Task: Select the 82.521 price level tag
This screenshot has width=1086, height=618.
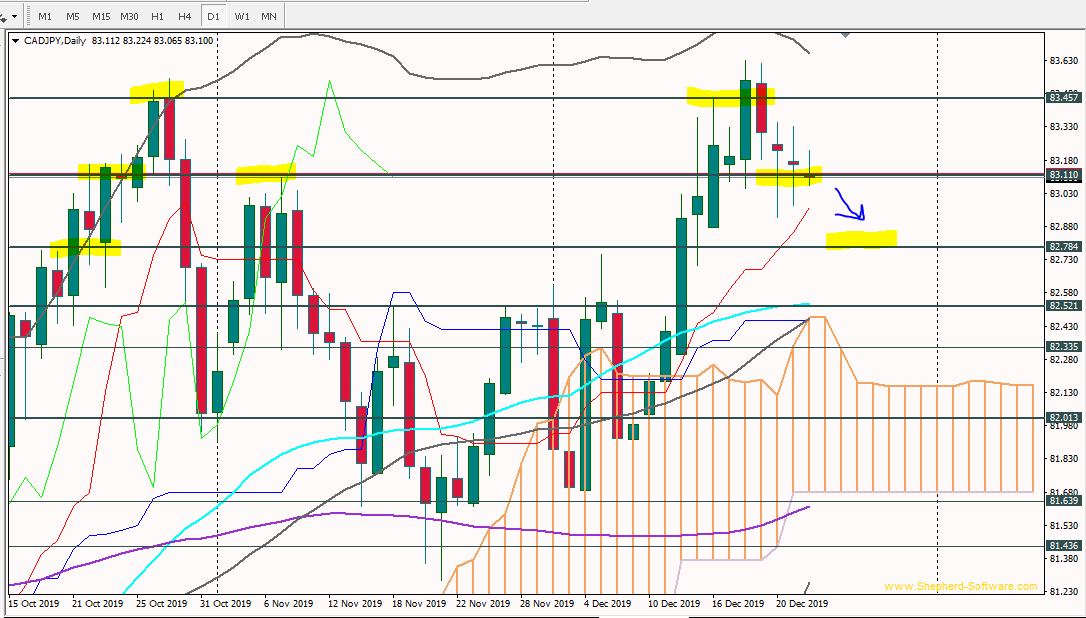Action: (x=1063, y=305)
